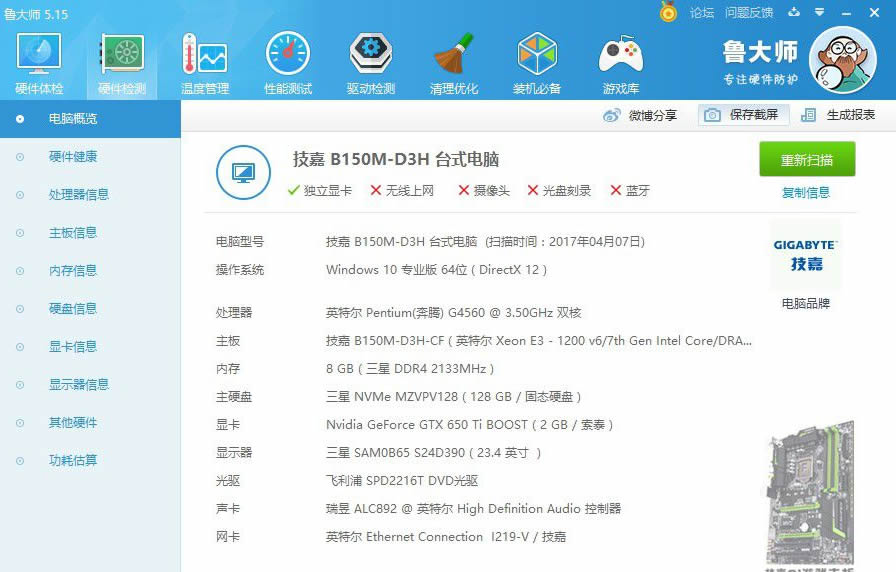The width and height of the screenshot is (896, 572).
Task: Open 问题反馈 feedback link
Action: point(749,13)
